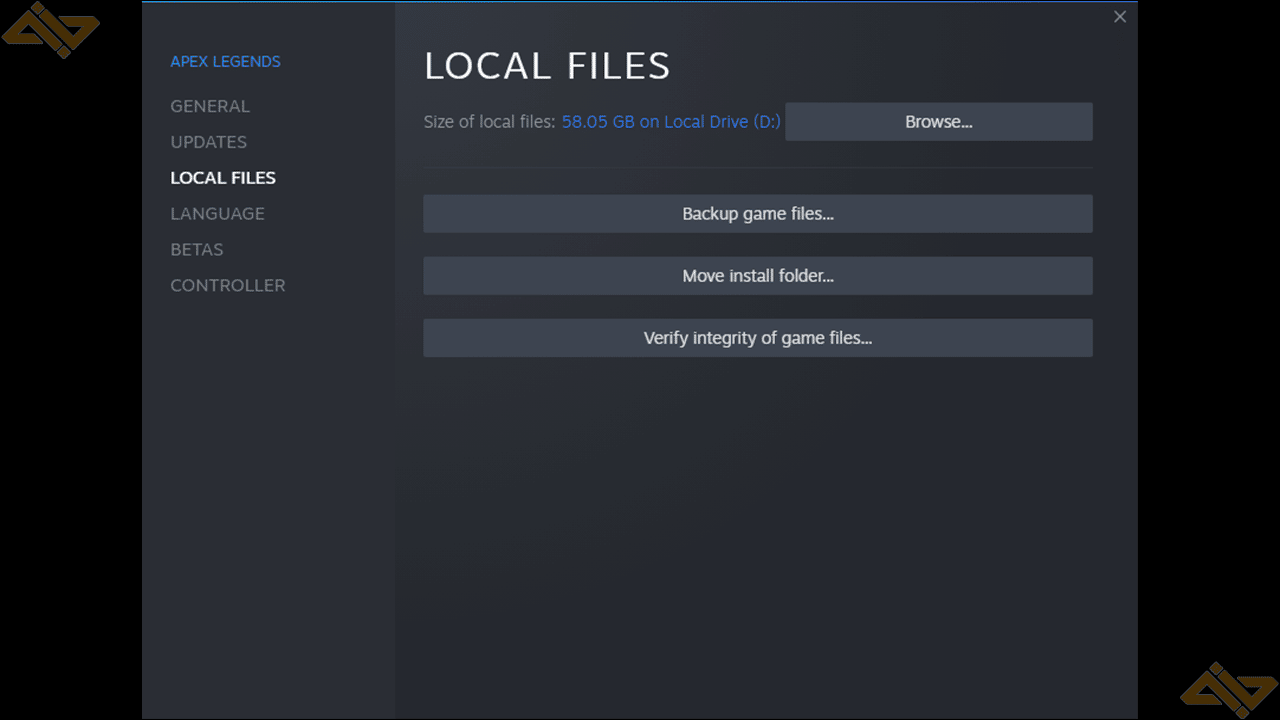Open the General settings section

pyautogui.click(x=210, y=106)
